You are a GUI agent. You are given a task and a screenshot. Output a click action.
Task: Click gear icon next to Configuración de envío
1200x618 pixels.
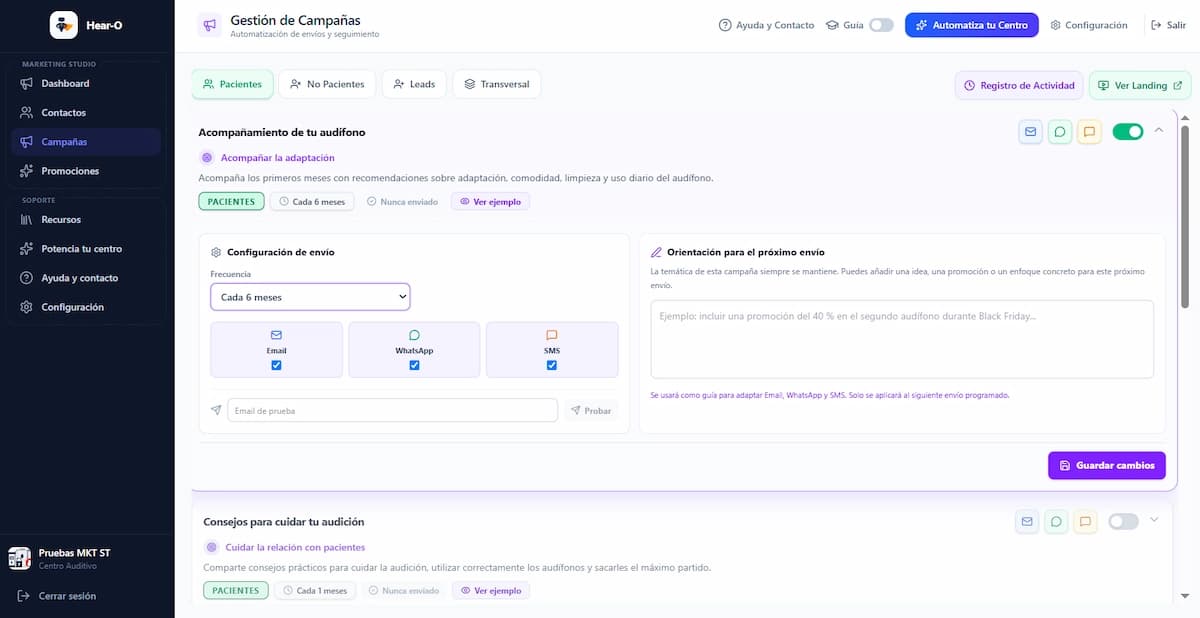point(216,252)
